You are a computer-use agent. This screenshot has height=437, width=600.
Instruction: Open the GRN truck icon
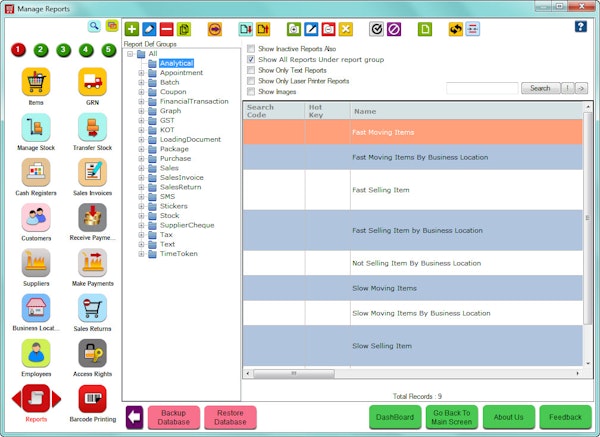pyautogui.click(x=92, y=82)
